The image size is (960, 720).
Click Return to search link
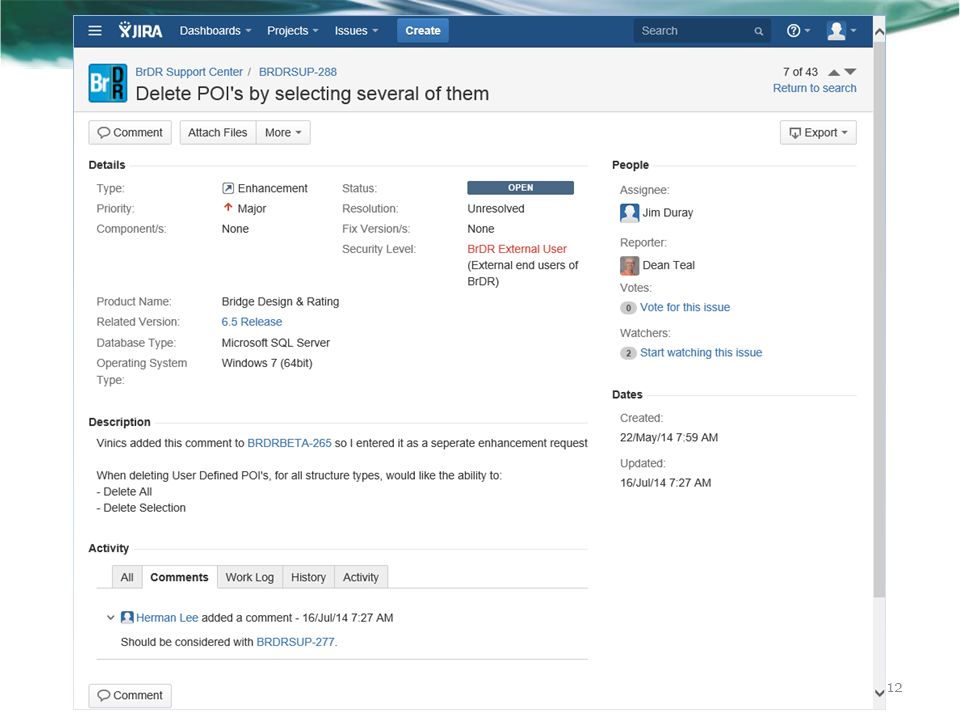click(x=814, y=88)
